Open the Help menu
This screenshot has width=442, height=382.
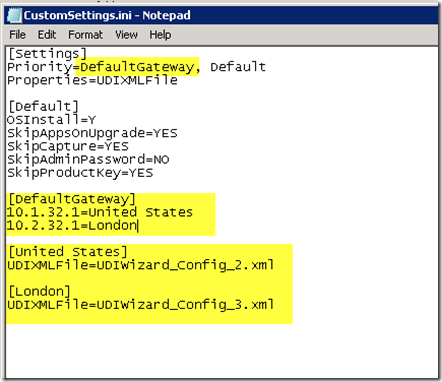coord(160,35)
